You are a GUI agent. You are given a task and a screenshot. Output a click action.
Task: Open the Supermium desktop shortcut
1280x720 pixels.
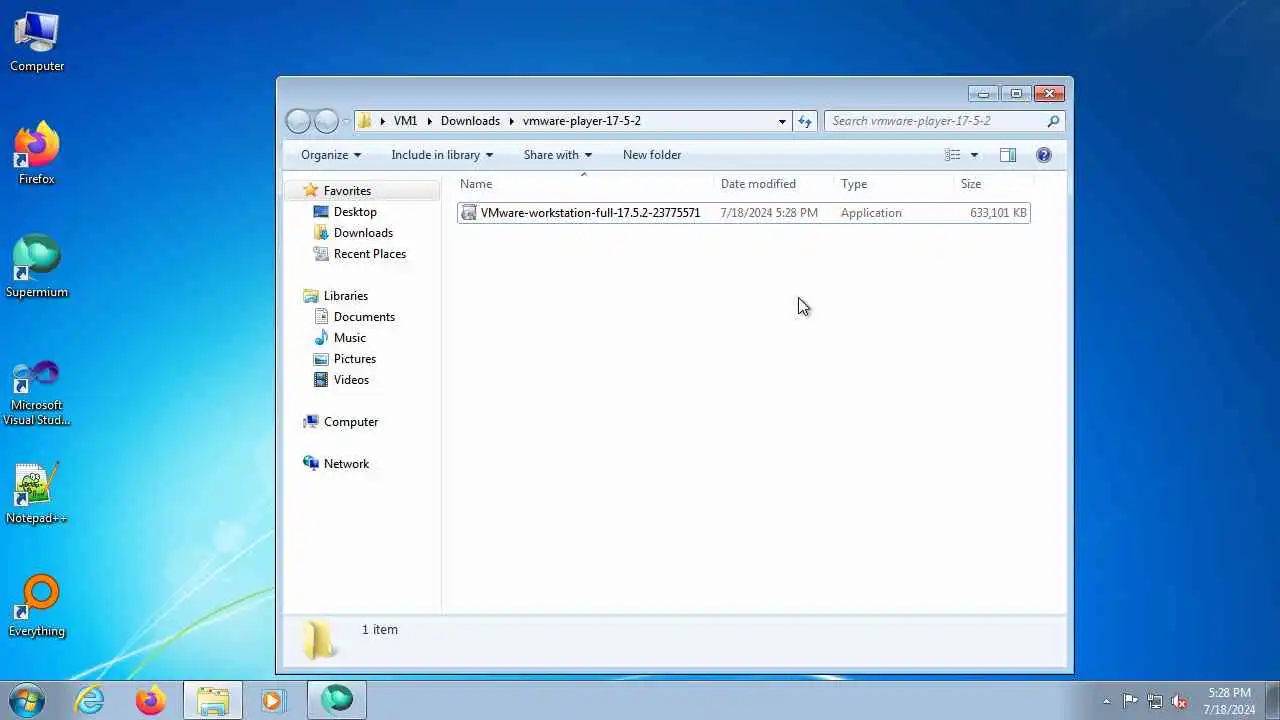37,267
